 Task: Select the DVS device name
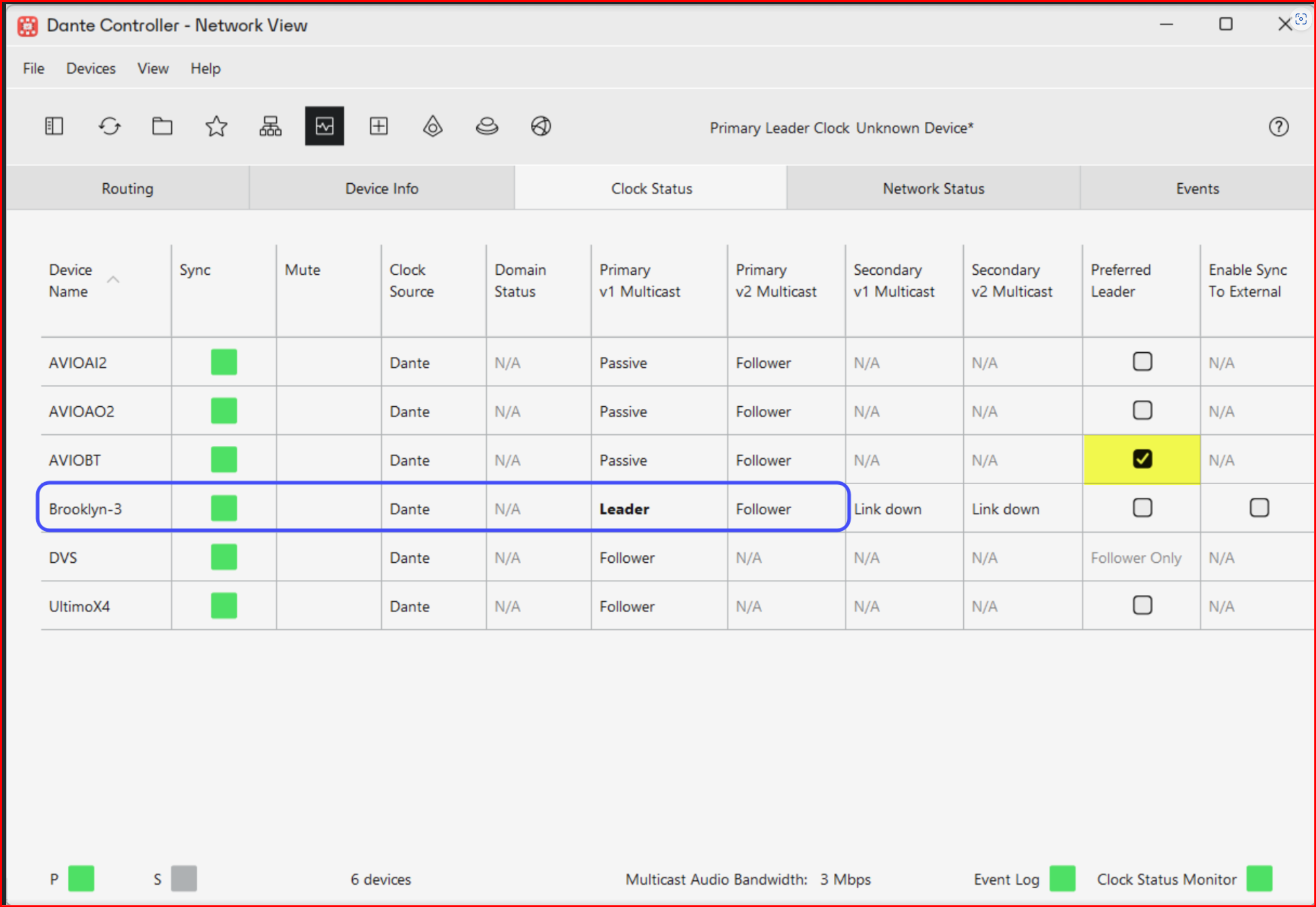63,558
